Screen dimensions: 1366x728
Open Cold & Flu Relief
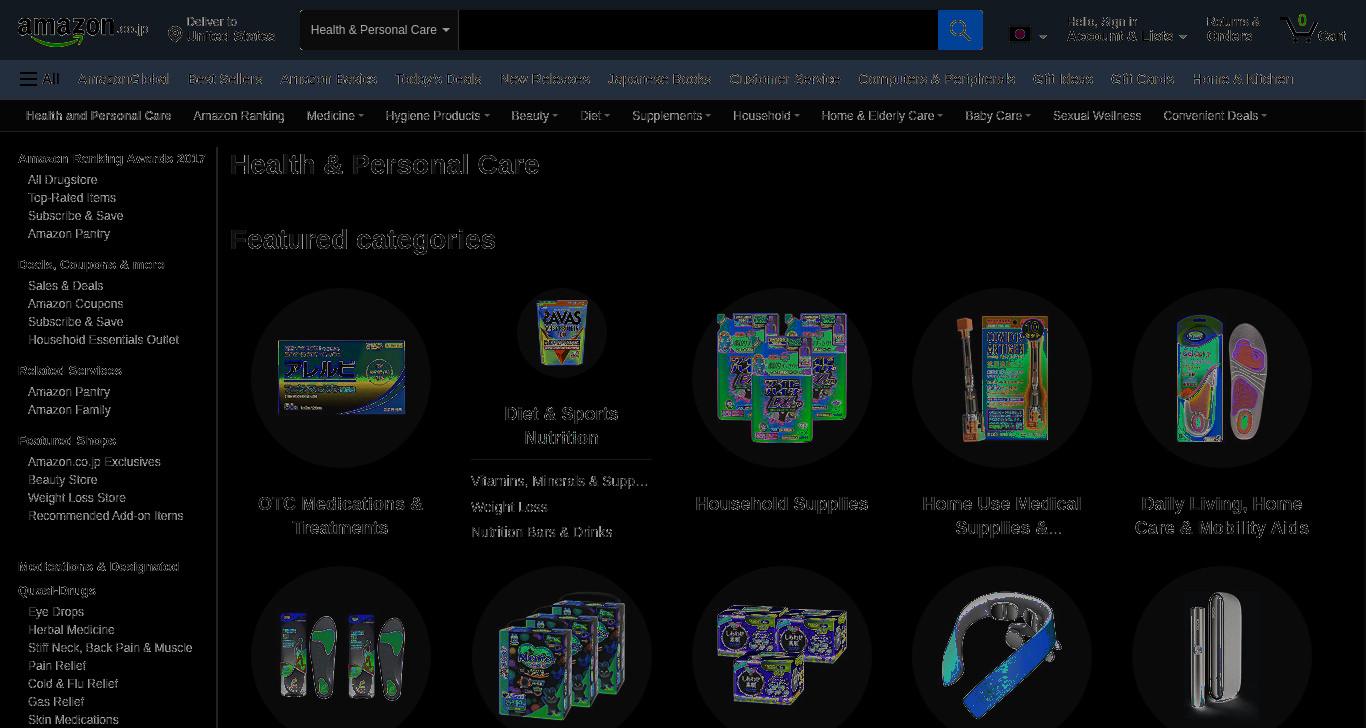(73, 684)
